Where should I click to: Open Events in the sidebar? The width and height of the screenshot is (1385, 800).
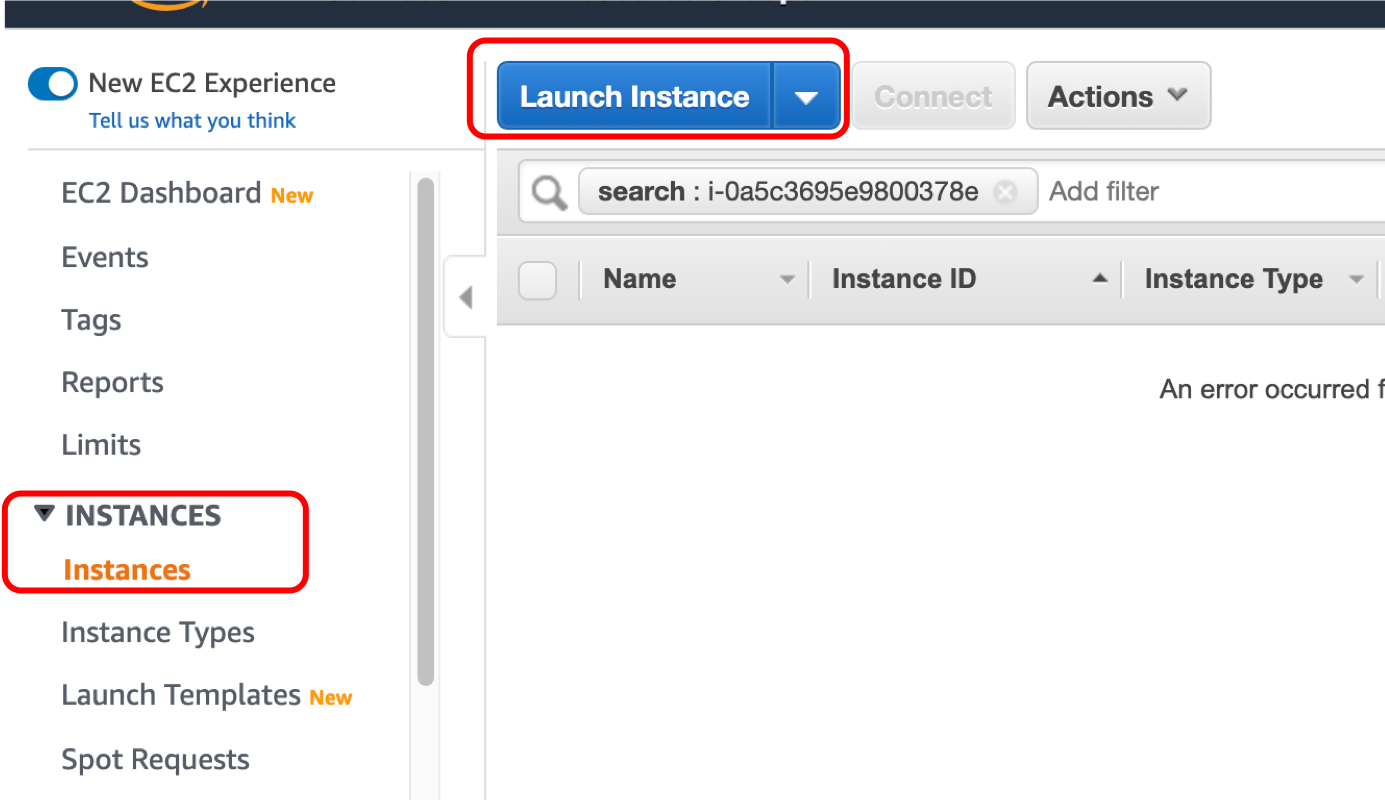pyautogui.click(x=105, y=257)
